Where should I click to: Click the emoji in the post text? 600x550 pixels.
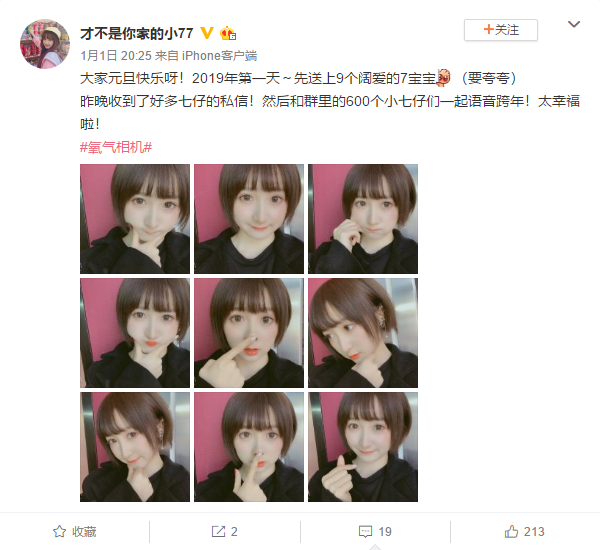point(444,78)
